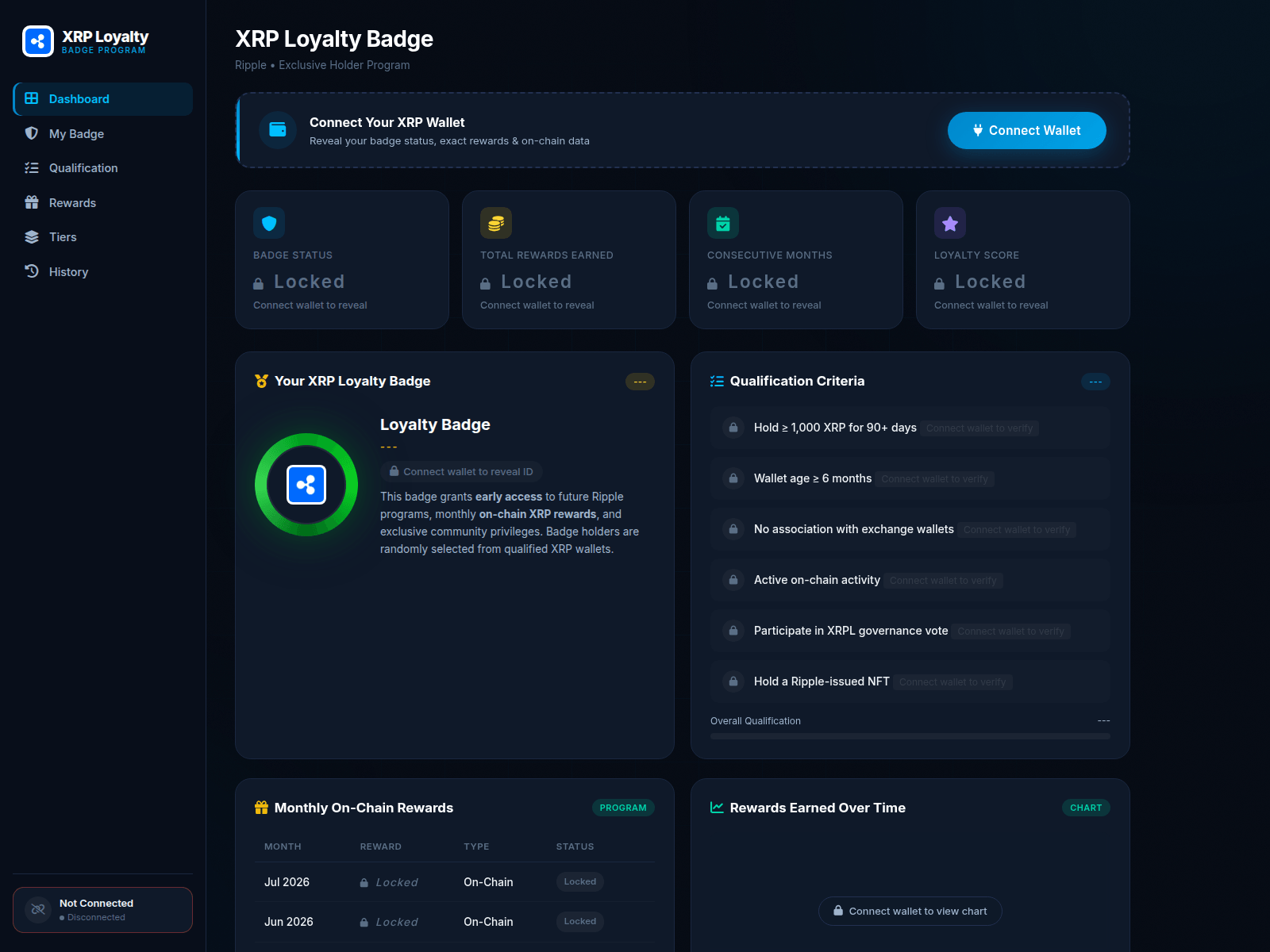Click chart icon beside Rewards Earned Over Time
Viewport: 1270px width, 952px height.
(x=717, y=808)
